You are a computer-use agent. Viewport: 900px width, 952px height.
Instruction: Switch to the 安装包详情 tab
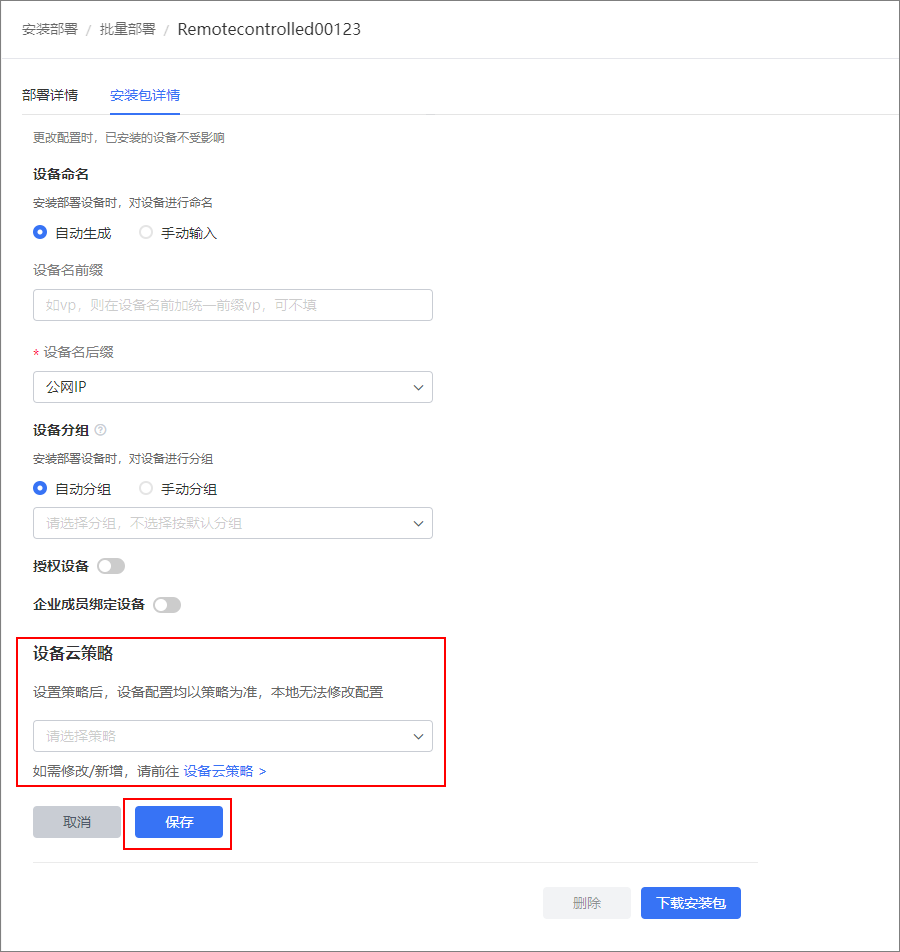[145, 95]
